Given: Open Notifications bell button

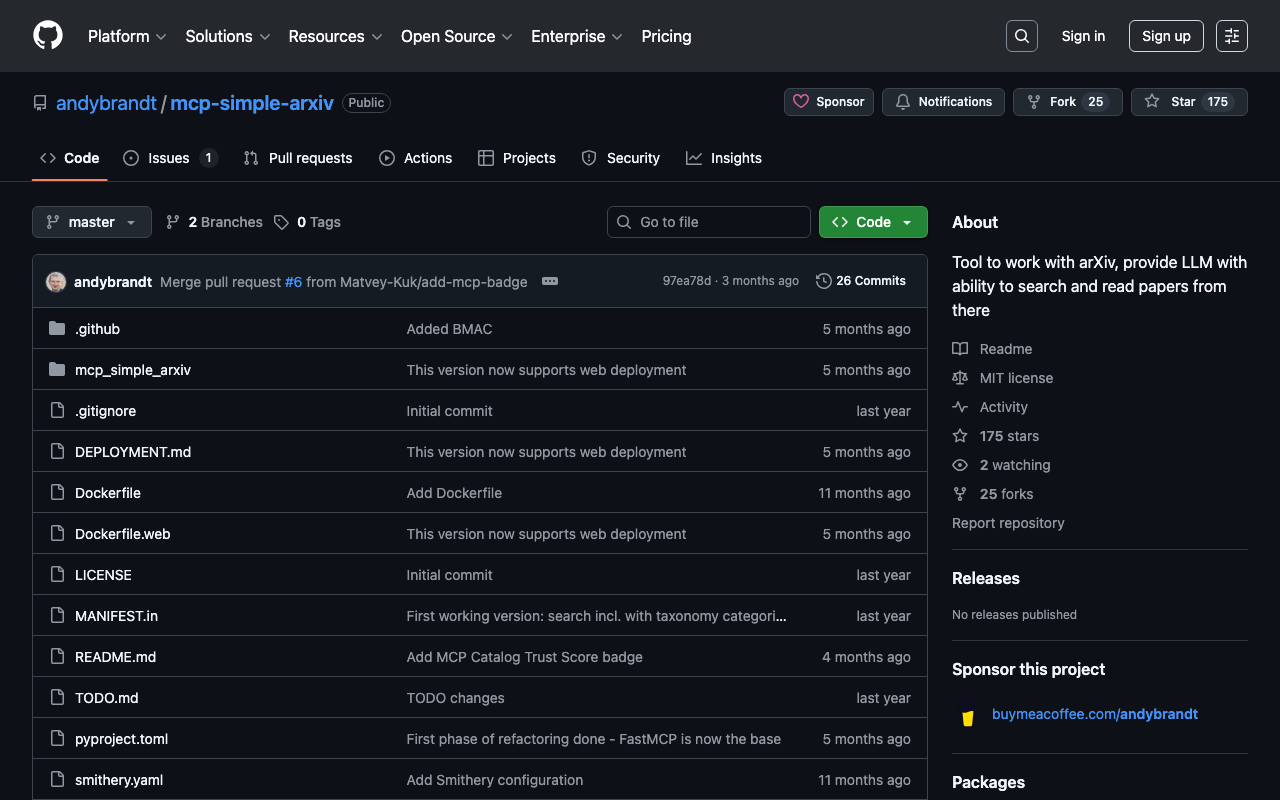Looking at the screenshot, I should point(943,102).
